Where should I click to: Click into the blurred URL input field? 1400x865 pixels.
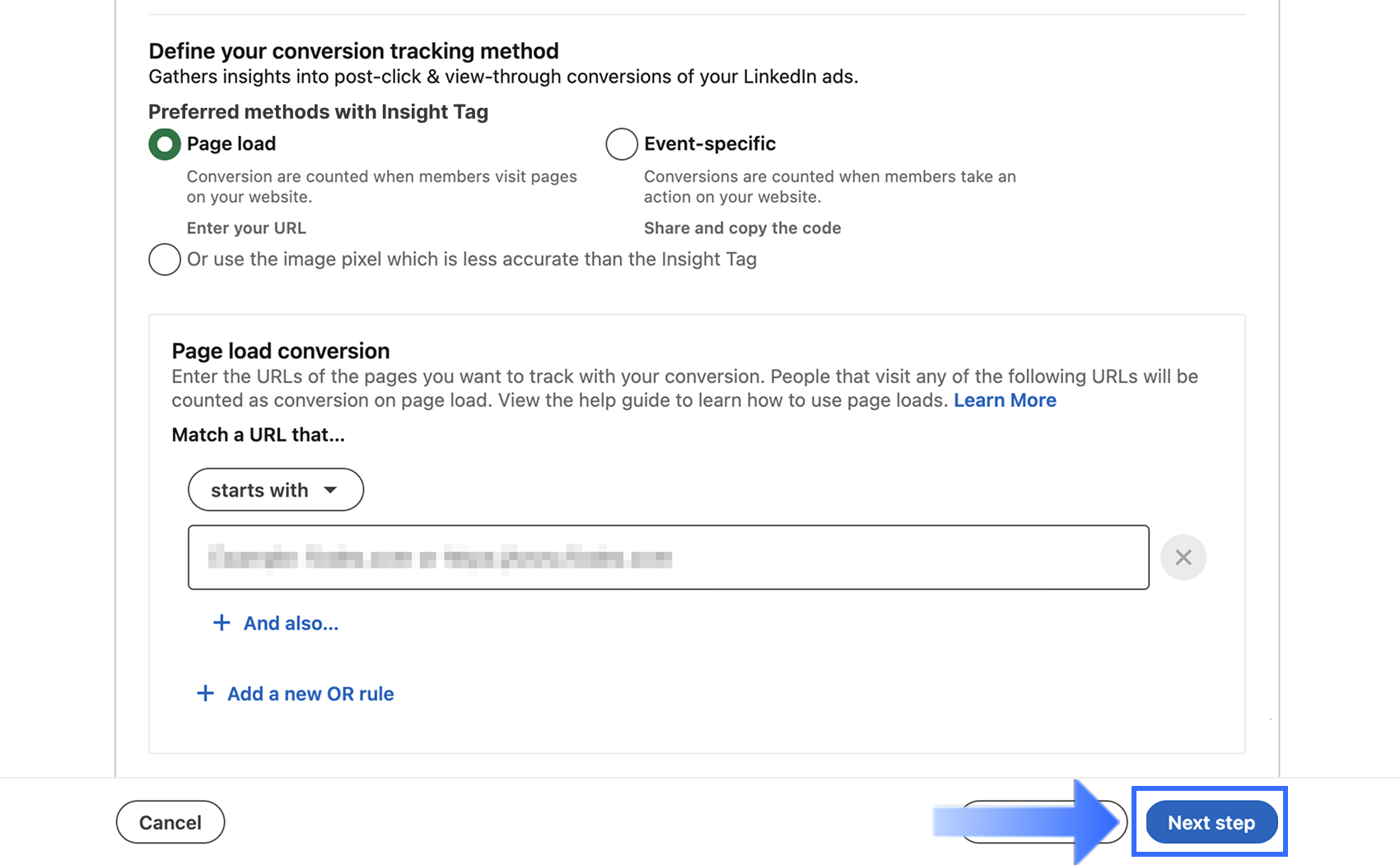667,558
